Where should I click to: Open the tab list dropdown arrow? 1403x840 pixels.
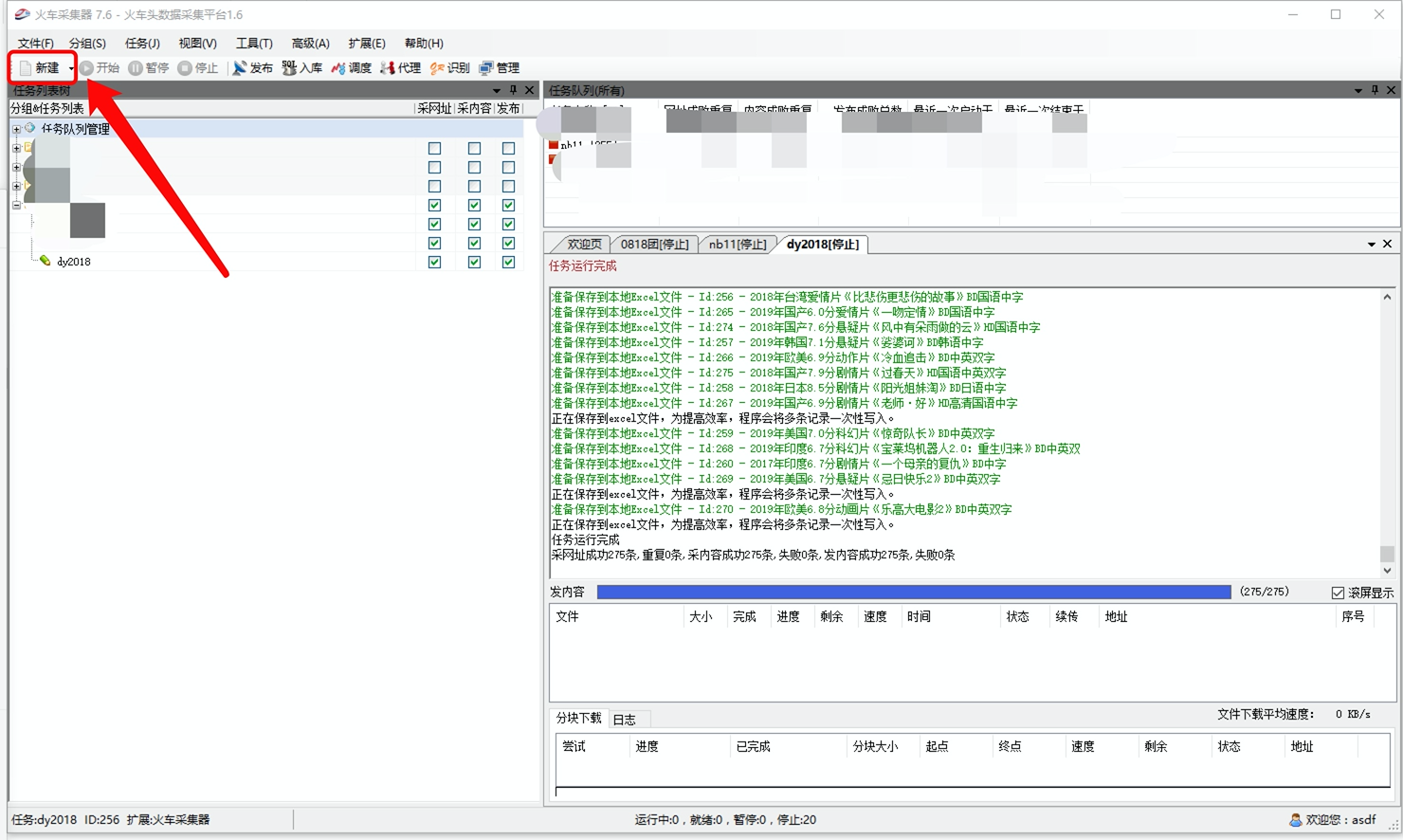pos(1371,244)
